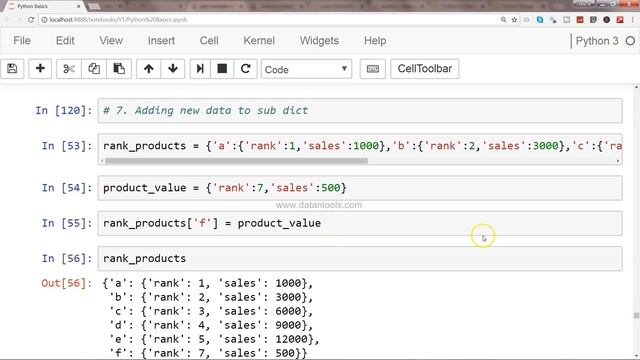Viewport: 640px width, 360px height.
Task: Open the Help menu
Action: click(375, 41)
